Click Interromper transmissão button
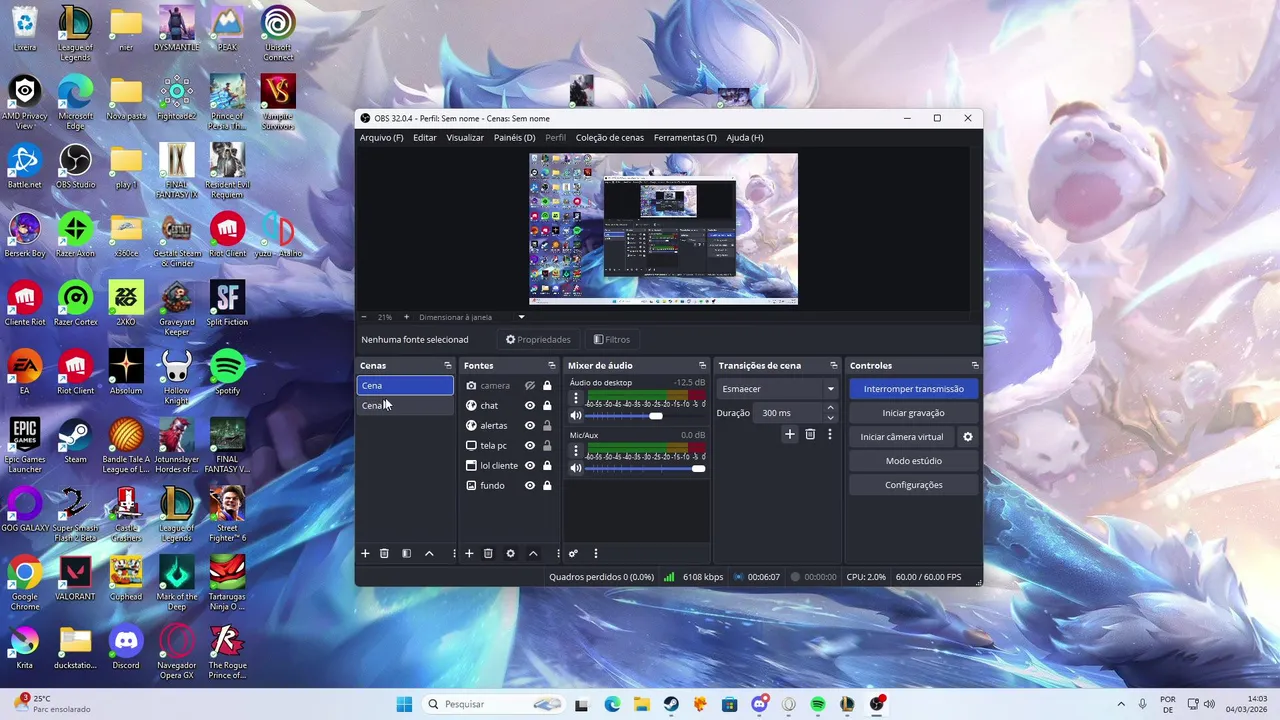 click(914, 389)
